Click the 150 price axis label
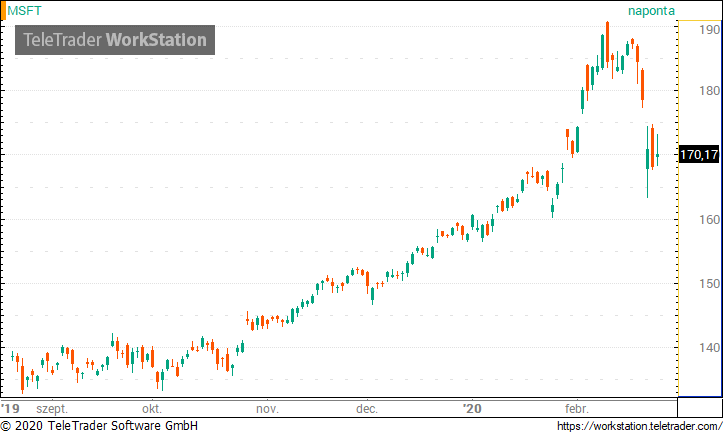This screenshot has width=723, height=435. (709, 284)
